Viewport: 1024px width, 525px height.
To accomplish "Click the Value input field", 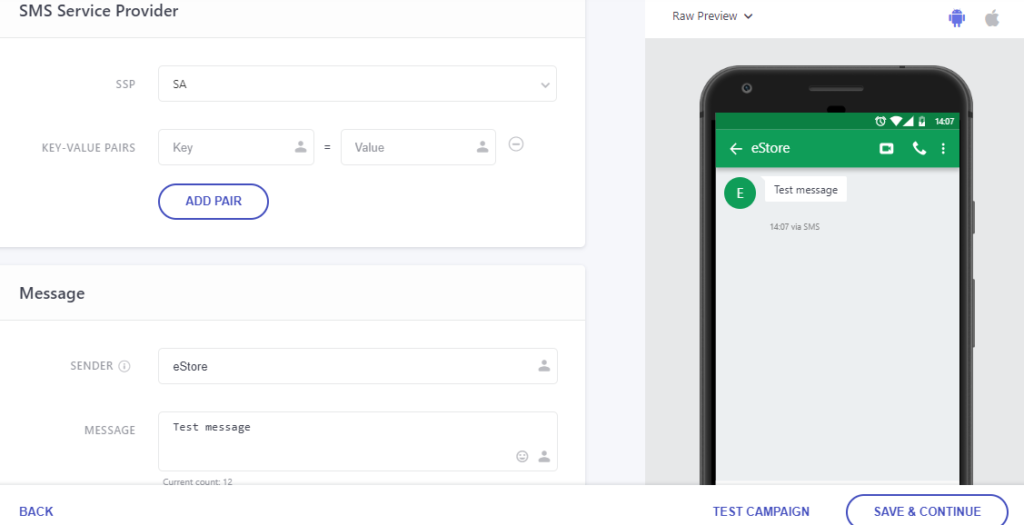I will tap(418, 147).
